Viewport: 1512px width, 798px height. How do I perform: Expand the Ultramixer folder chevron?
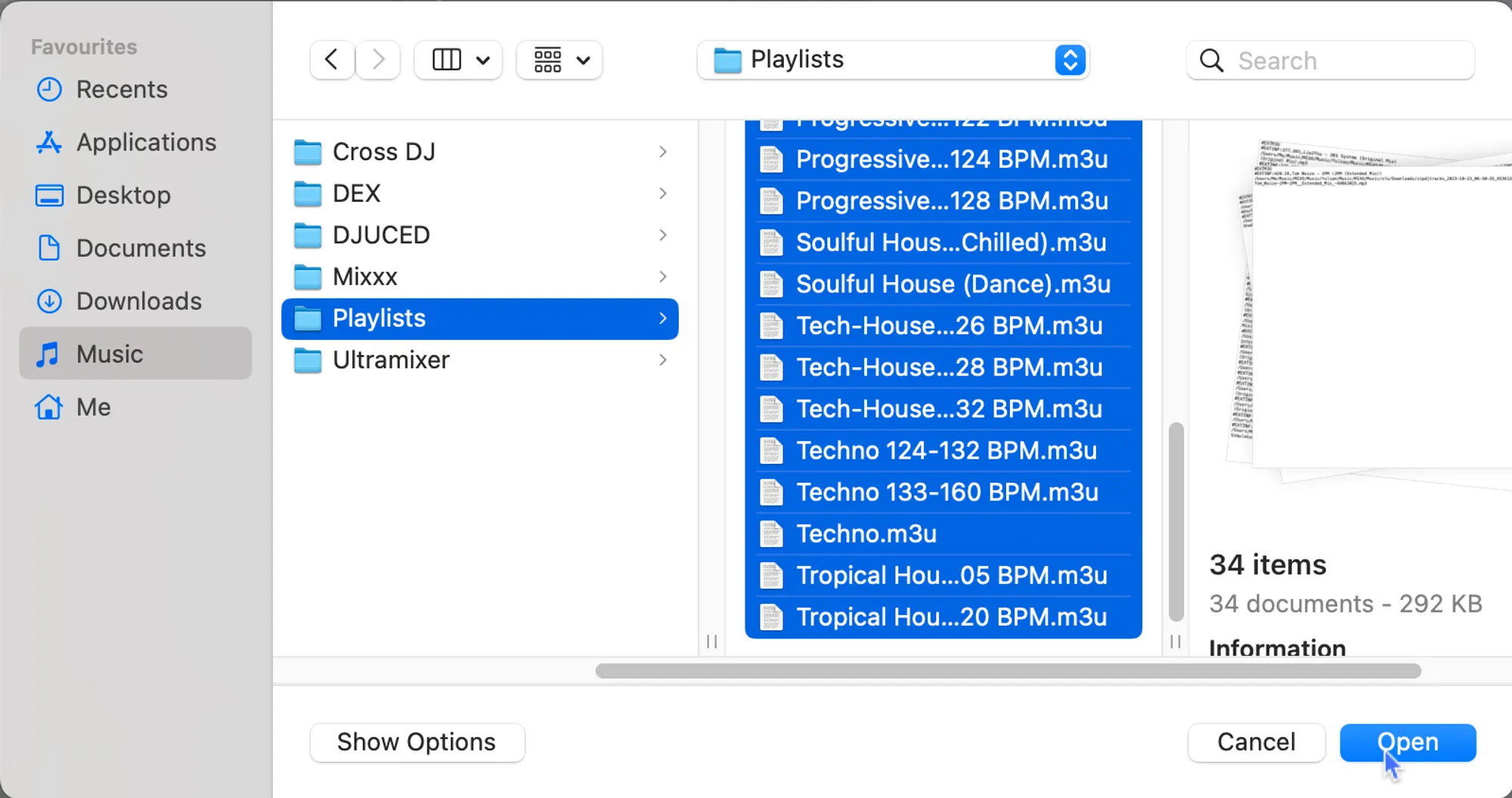(662, 360)
